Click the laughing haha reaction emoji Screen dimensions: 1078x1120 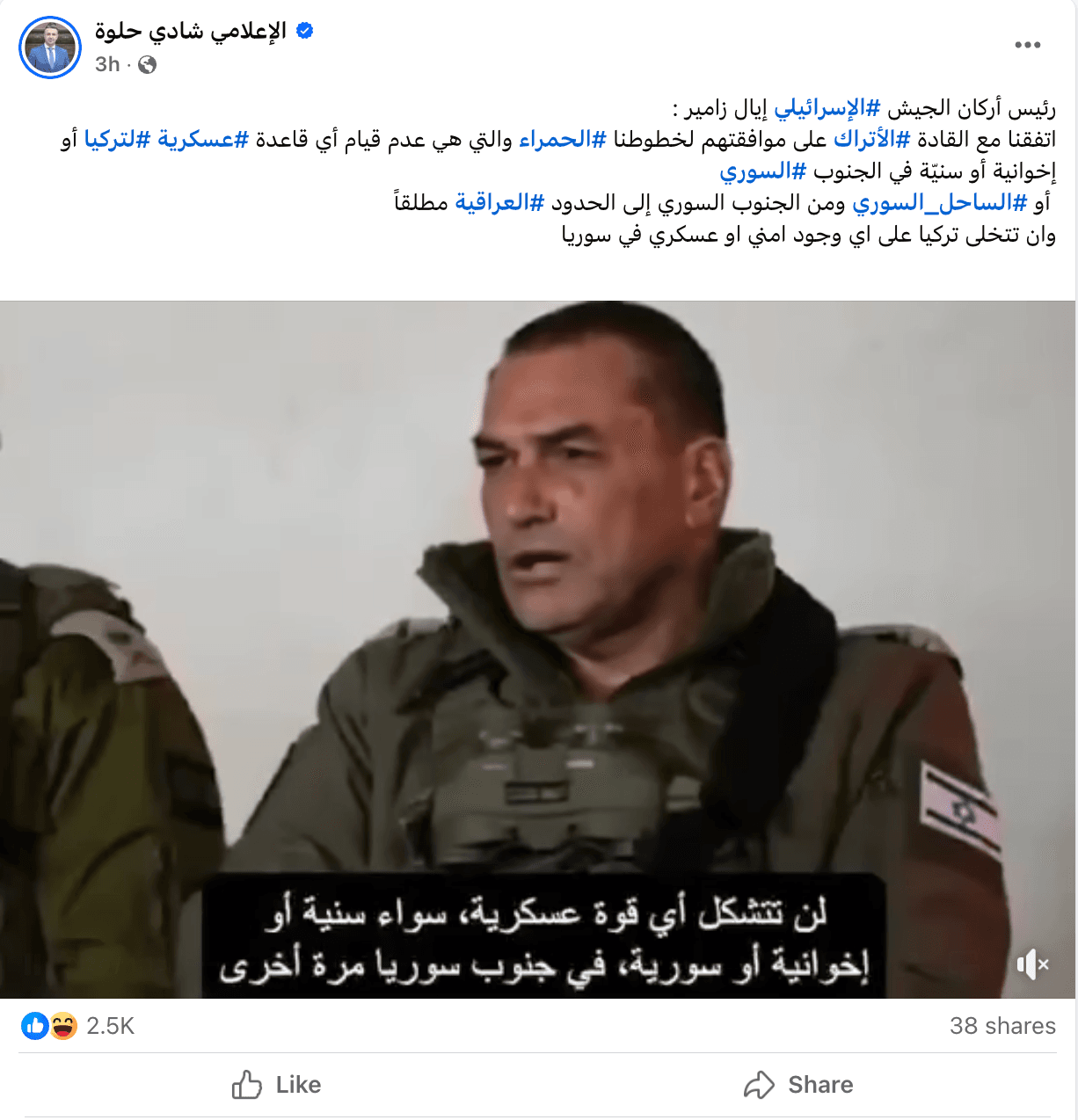(62, 1025)
